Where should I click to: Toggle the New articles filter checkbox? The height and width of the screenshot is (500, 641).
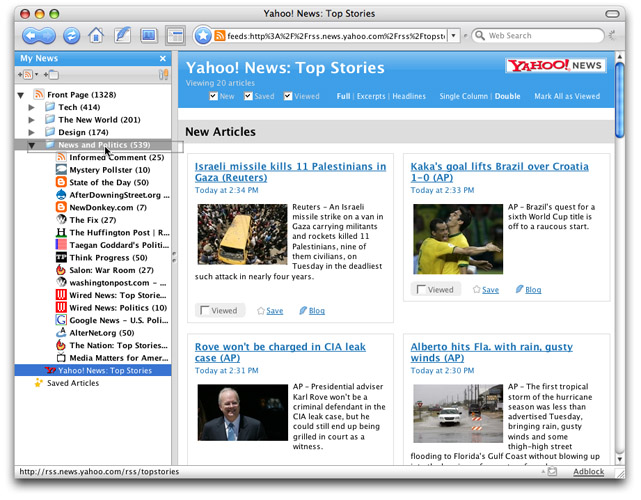tap(214, 97)
